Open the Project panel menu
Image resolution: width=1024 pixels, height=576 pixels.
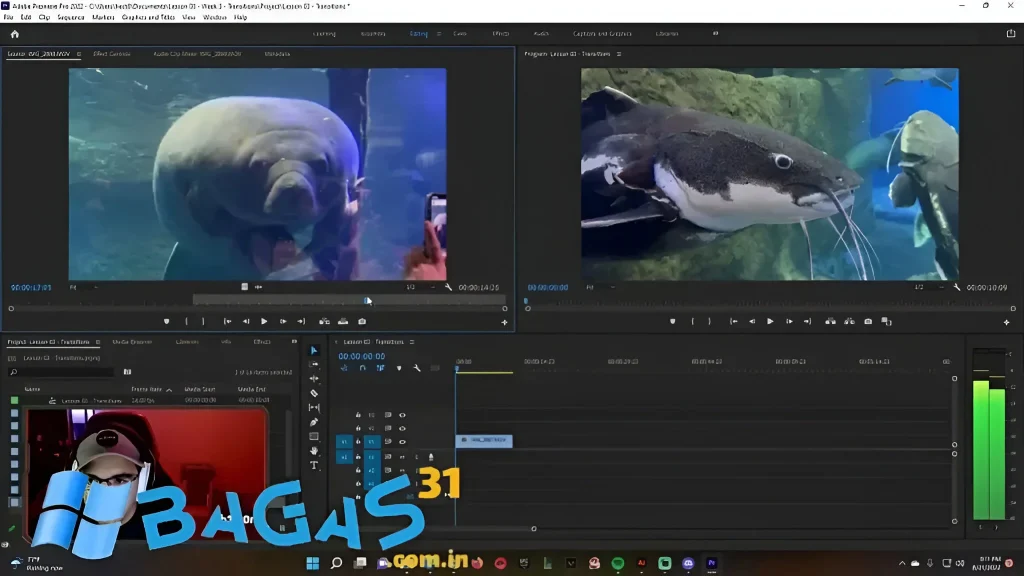(x=97, y=342)
